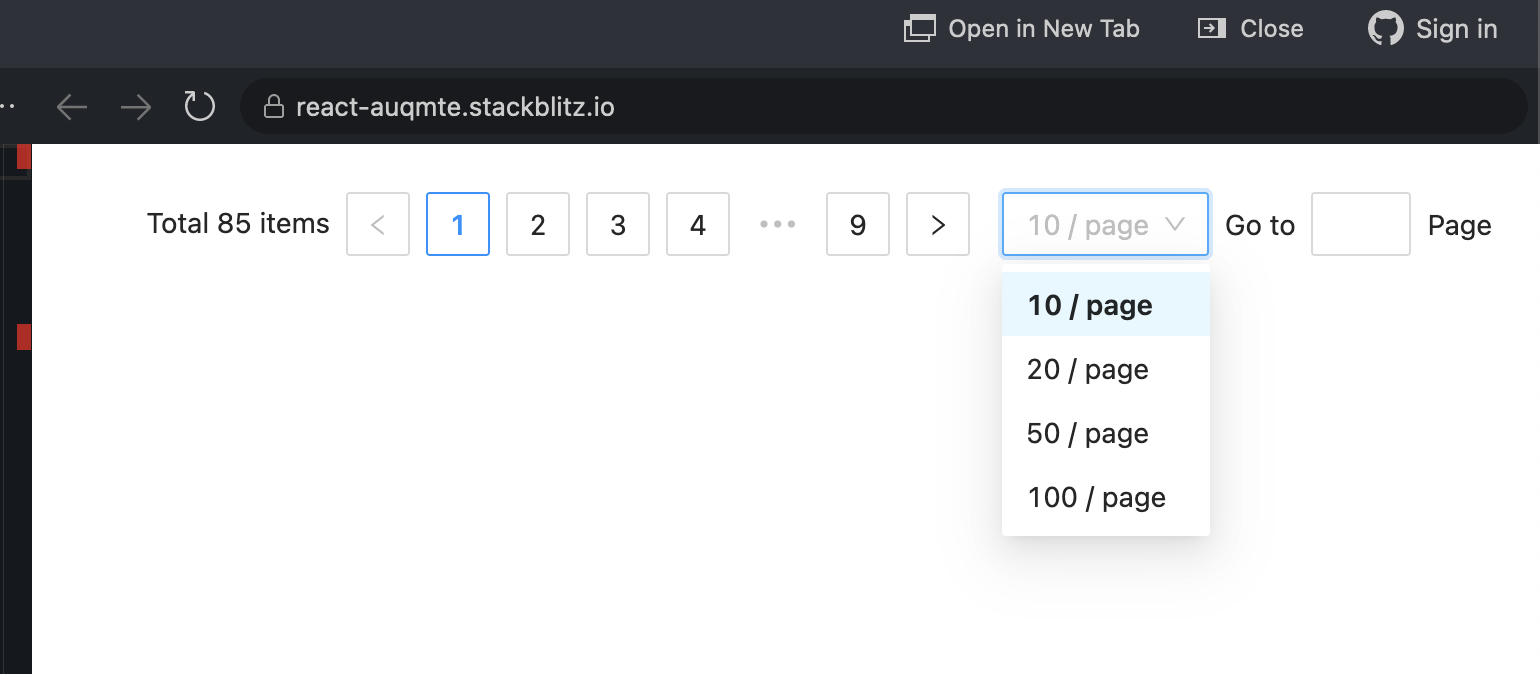Click the address bar URL
The image size is (1540, 674).
(457, 106)
